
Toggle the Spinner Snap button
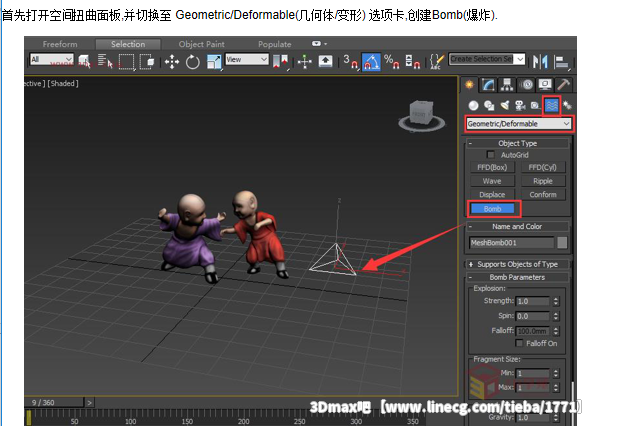pos(413,61)
